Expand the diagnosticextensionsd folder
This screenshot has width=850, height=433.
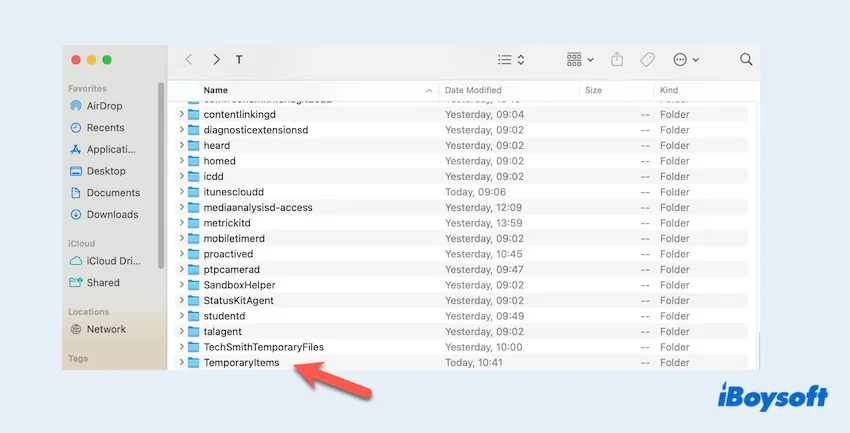click(x=182, y=130)
